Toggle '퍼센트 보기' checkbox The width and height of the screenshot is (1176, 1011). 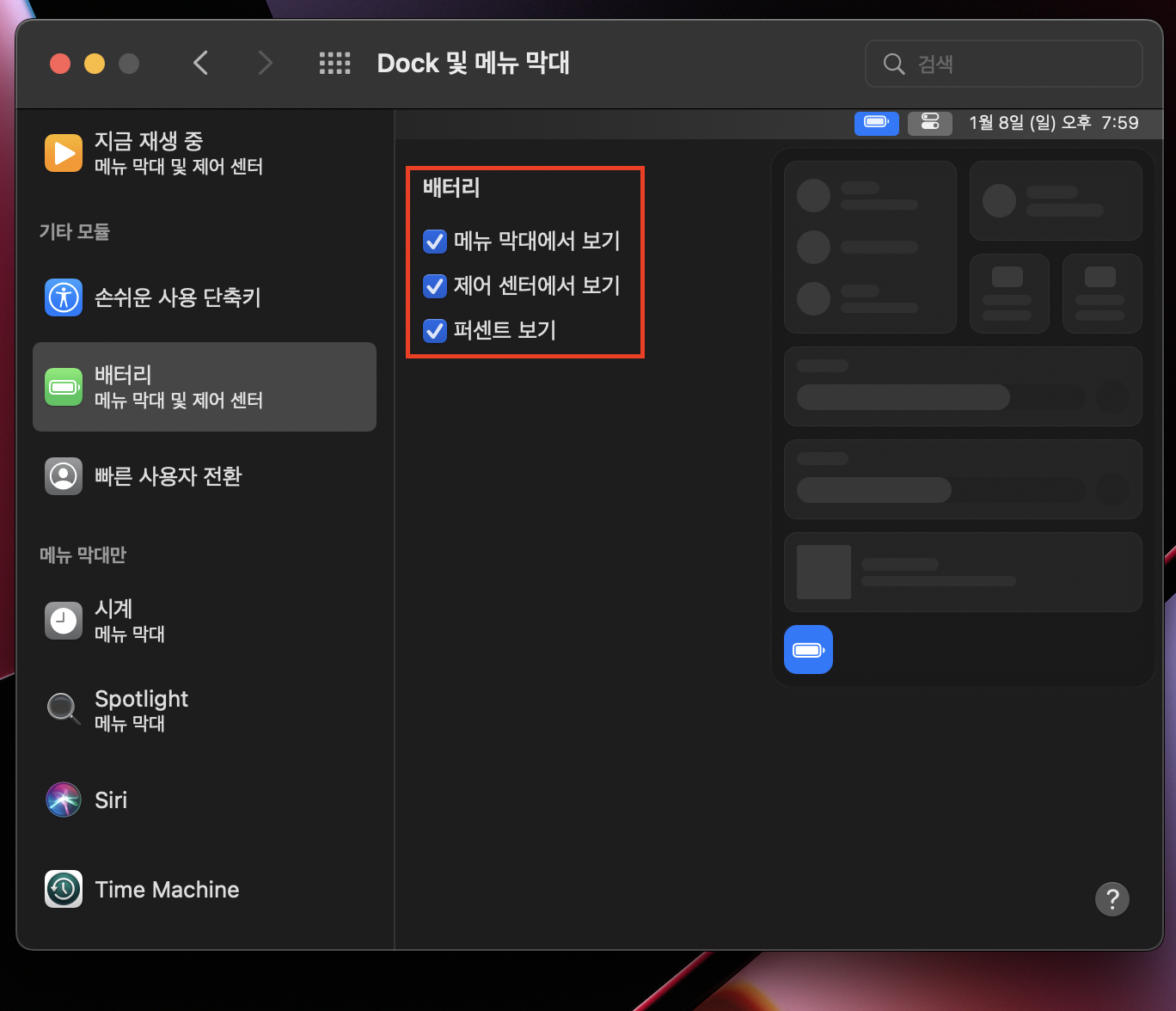tap(435, 331)
